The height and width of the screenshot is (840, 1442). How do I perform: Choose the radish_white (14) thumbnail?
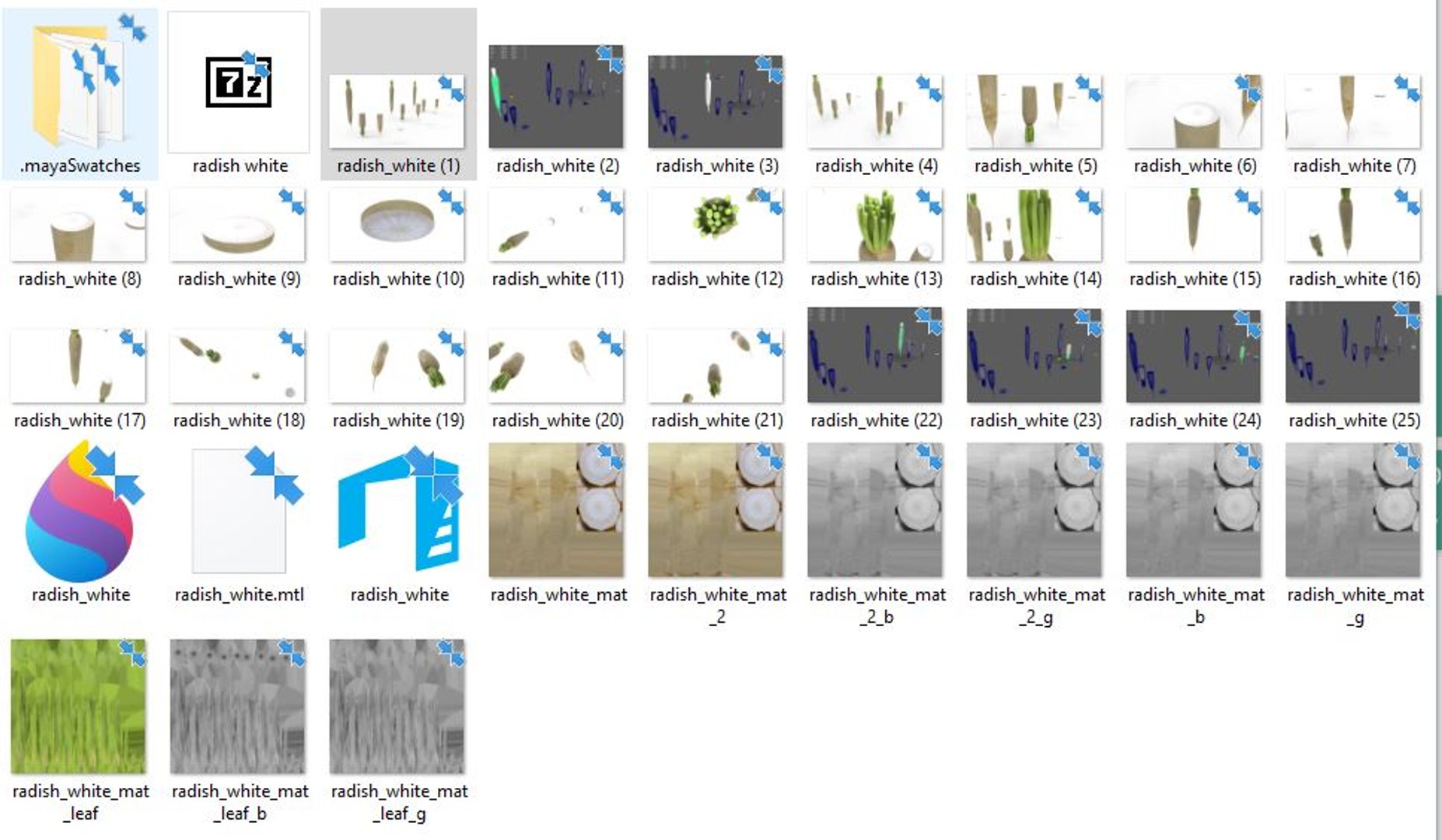point(1034,225)
